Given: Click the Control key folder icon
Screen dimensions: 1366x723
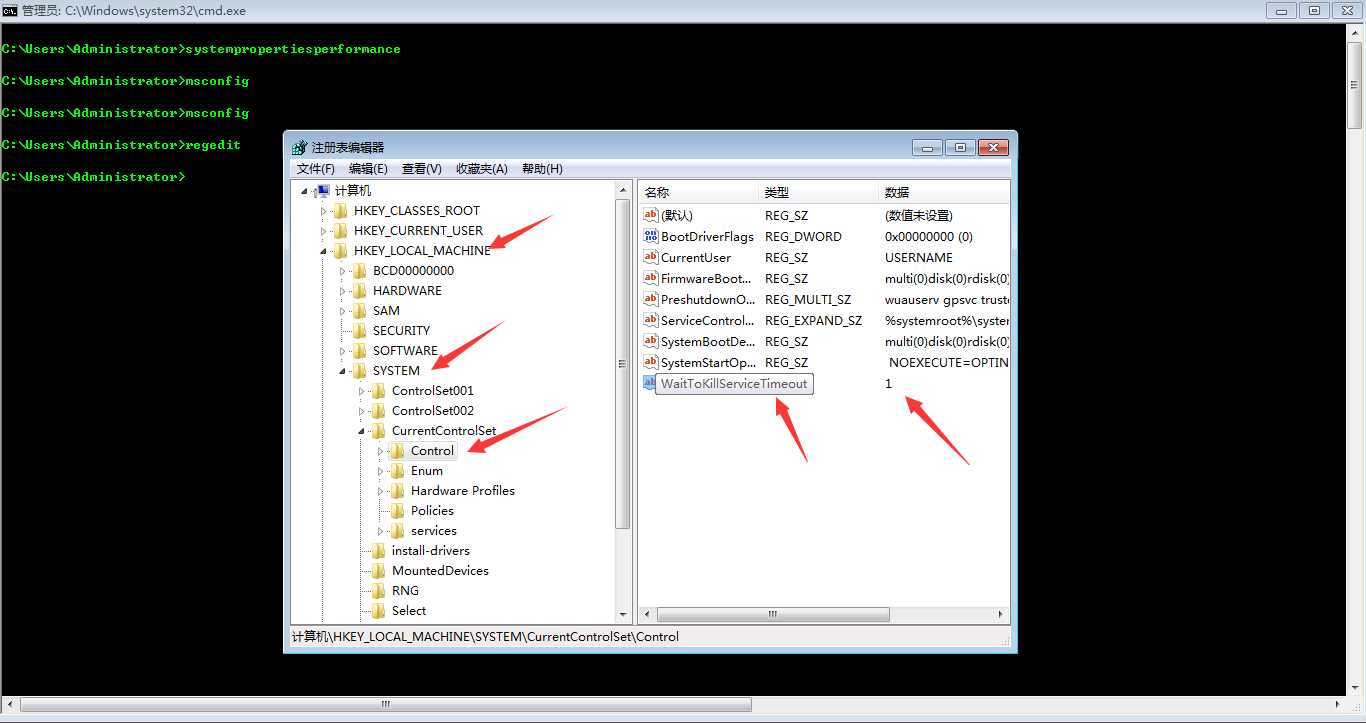Looking at the screenshot, I should point(398,450).
